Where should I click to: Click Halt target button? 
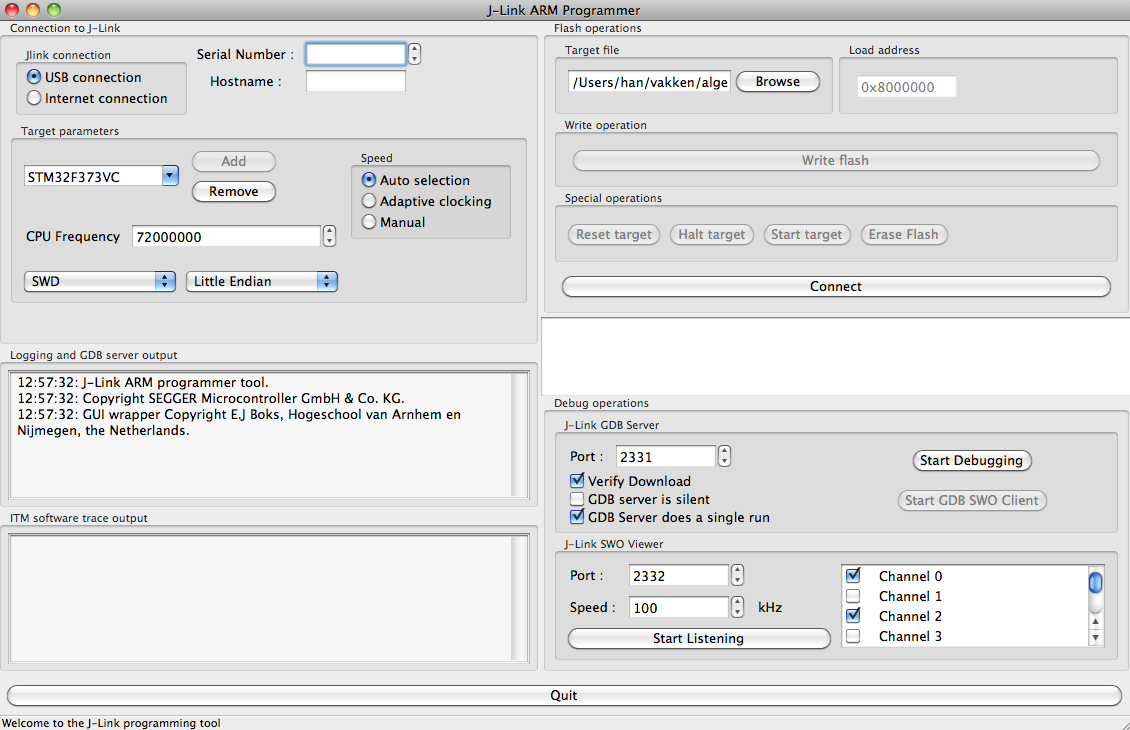[711, 234]
